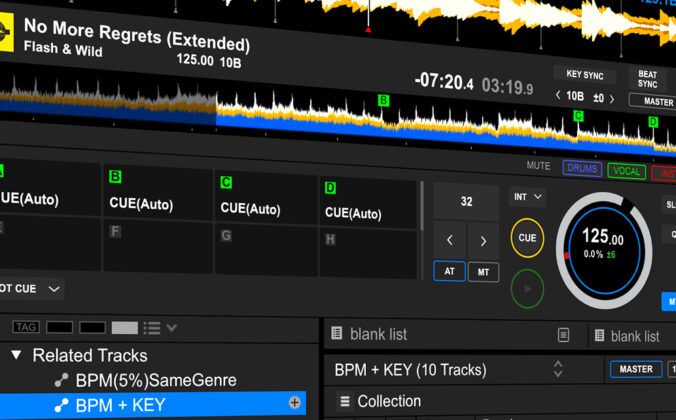Click the right beat jump arrow

[x=483, y=240]
